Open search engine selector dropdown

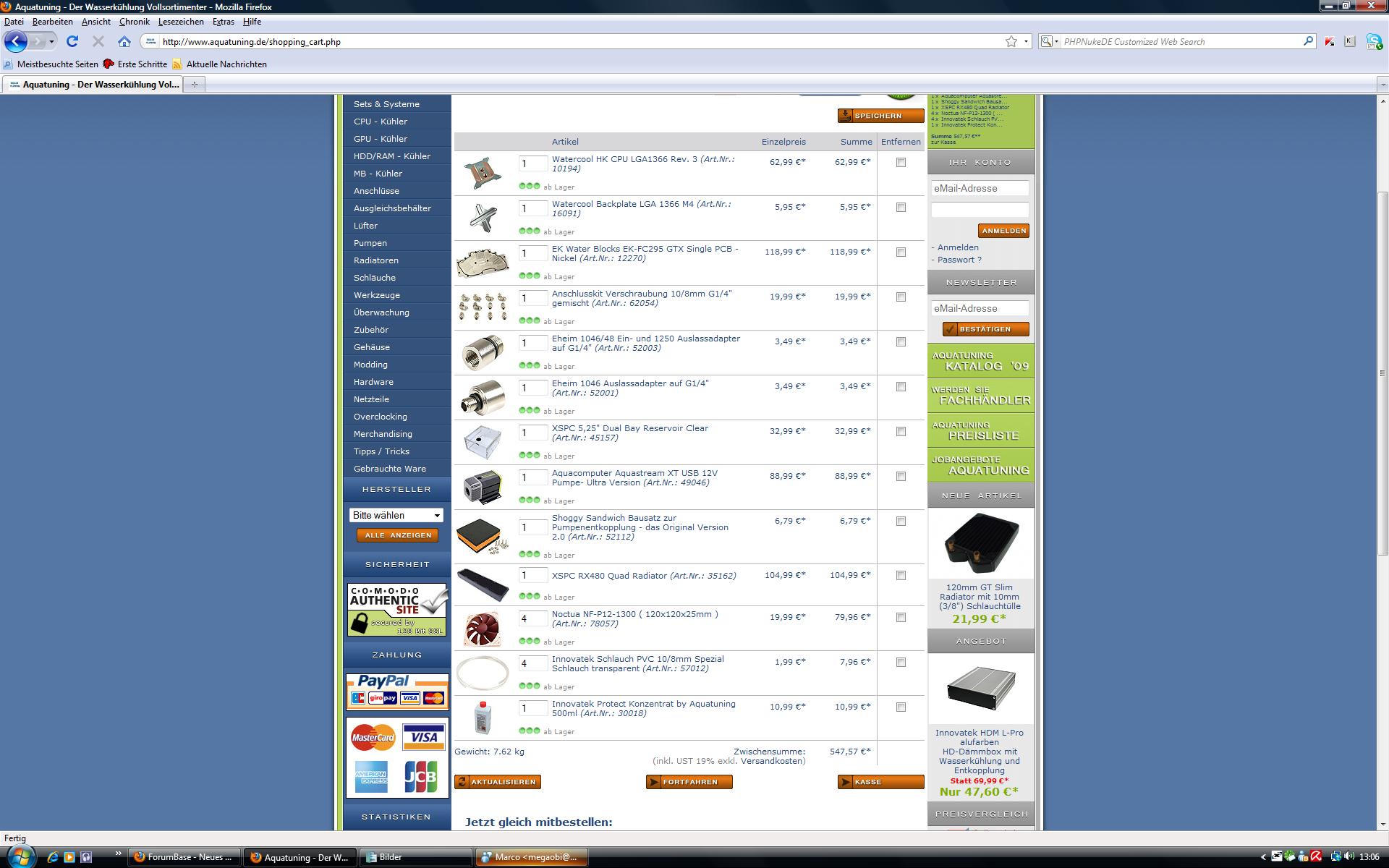tap(1050, 41)
